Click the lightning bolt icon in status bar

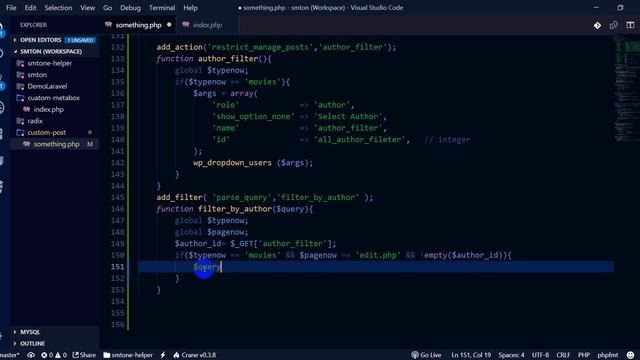tap(163, 355)
